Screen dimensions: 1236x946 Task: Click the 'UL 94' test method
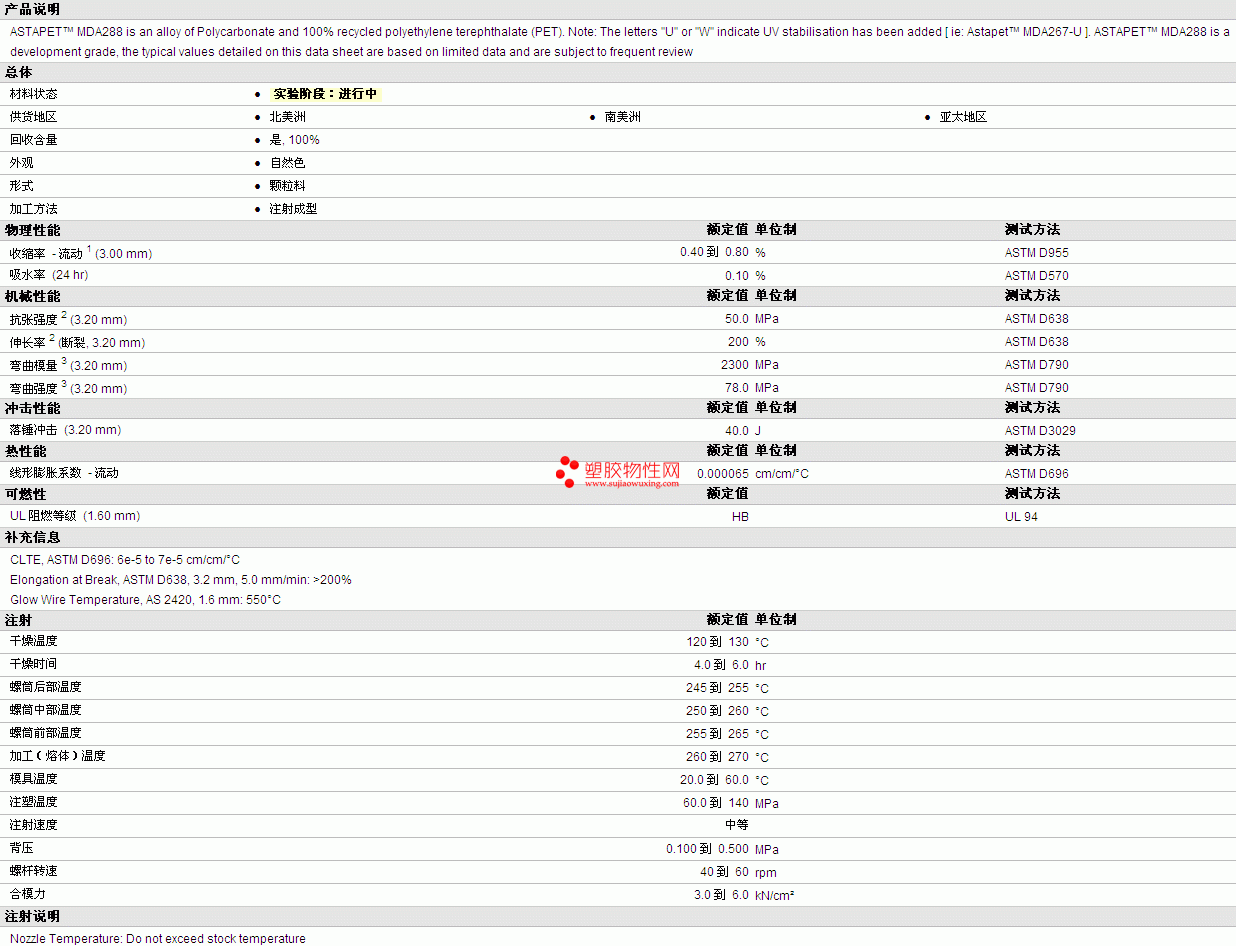[1021, 517]
